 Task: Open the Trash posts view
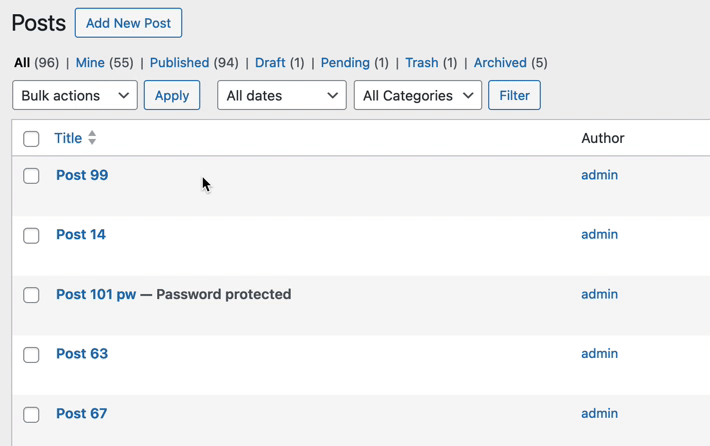tap(421, 62)
